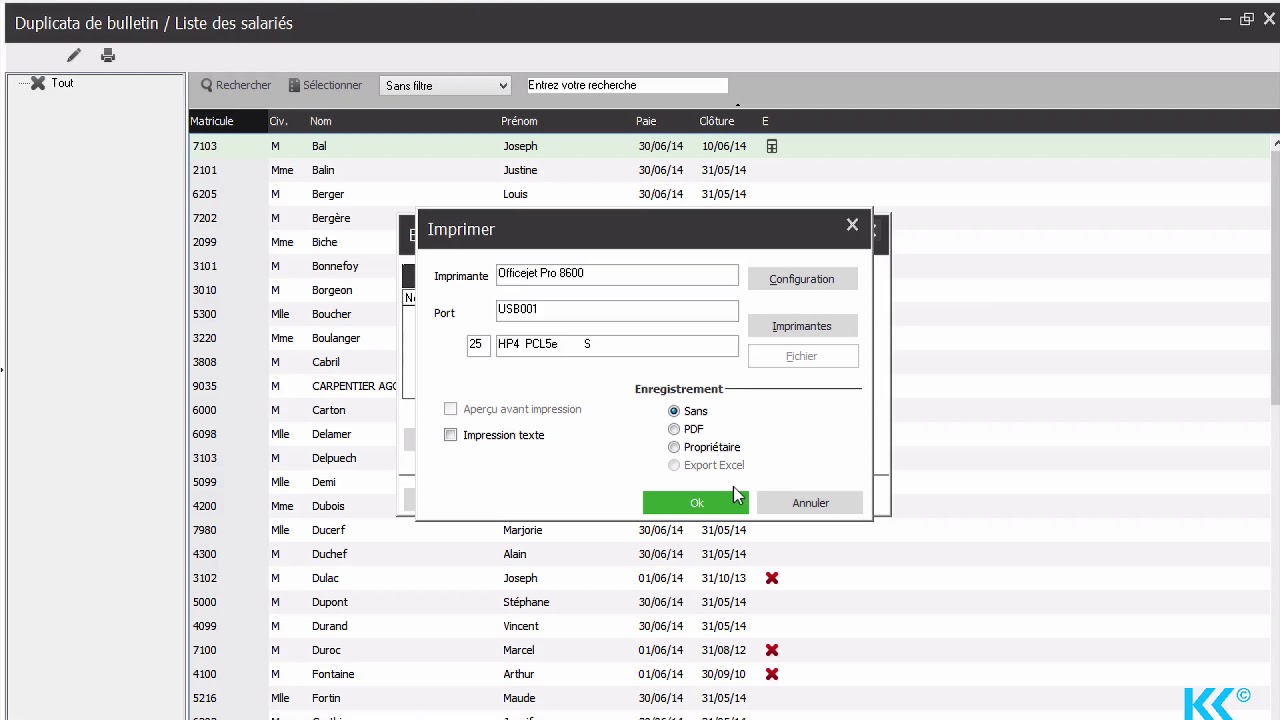The width and height of the screenshot is (1280, 720).
Task: Click the calculator icon in Bal row
Action: pos(771,146)
